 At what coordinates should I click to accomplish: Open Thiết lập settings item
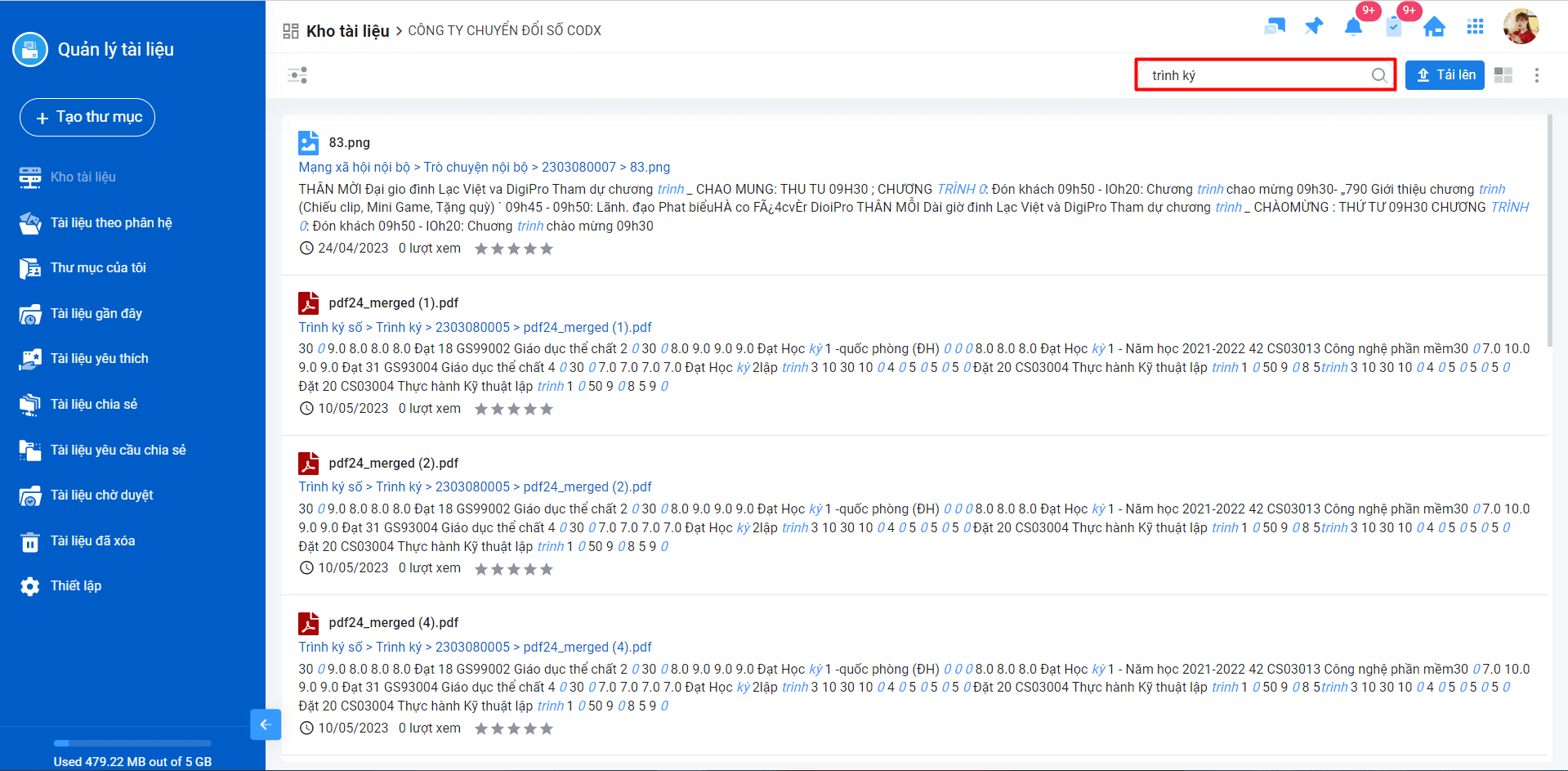[x=76, y=586]
